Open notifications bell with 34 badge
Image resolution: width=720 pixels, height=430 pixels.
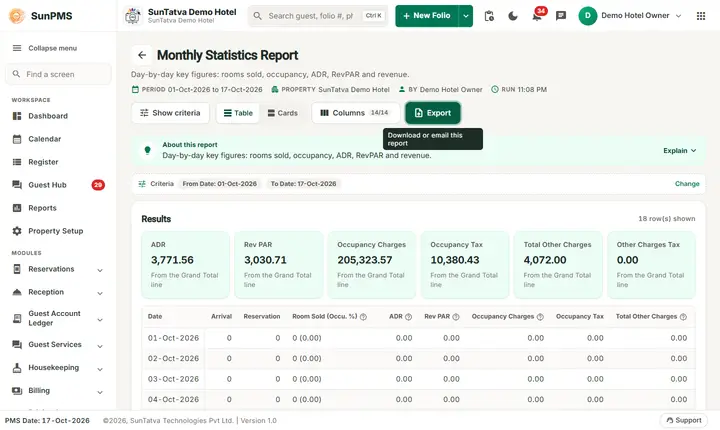click(536, 16)
